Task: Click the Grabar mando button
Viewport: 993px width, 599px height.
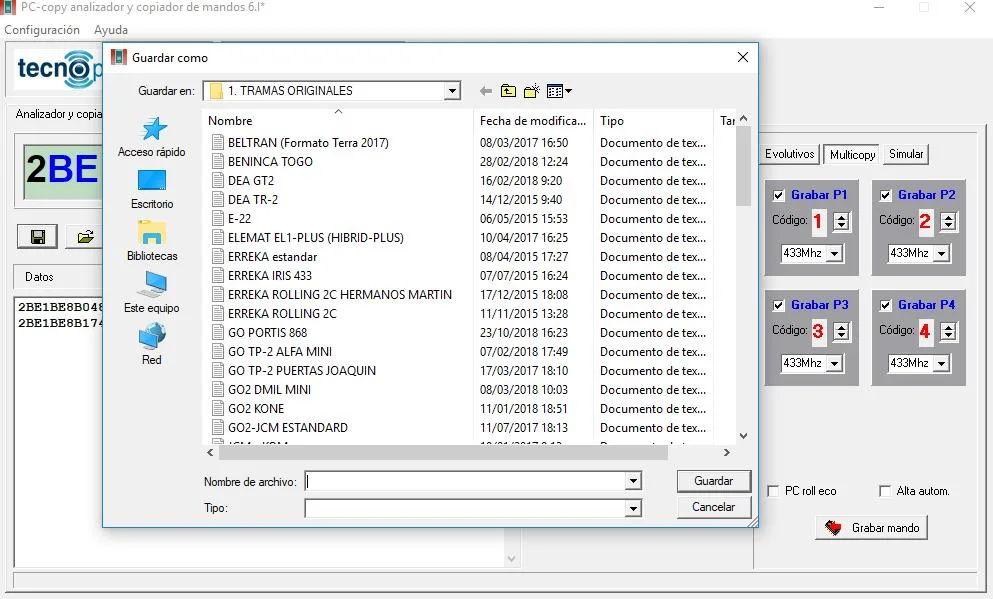Action: 872,527
